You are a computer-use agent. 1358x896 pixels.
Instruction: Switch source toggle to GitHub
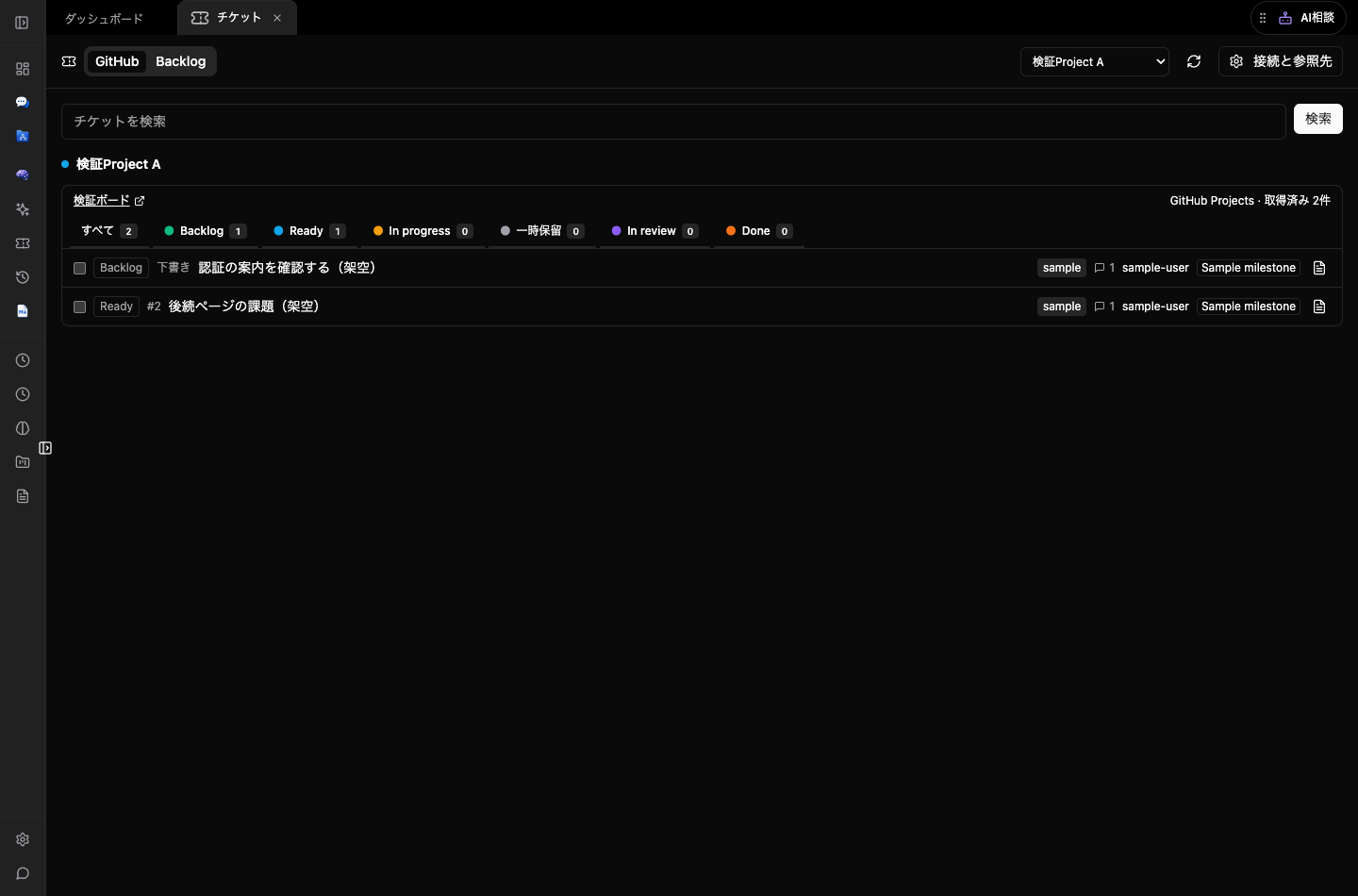click(x=117, y=61)
